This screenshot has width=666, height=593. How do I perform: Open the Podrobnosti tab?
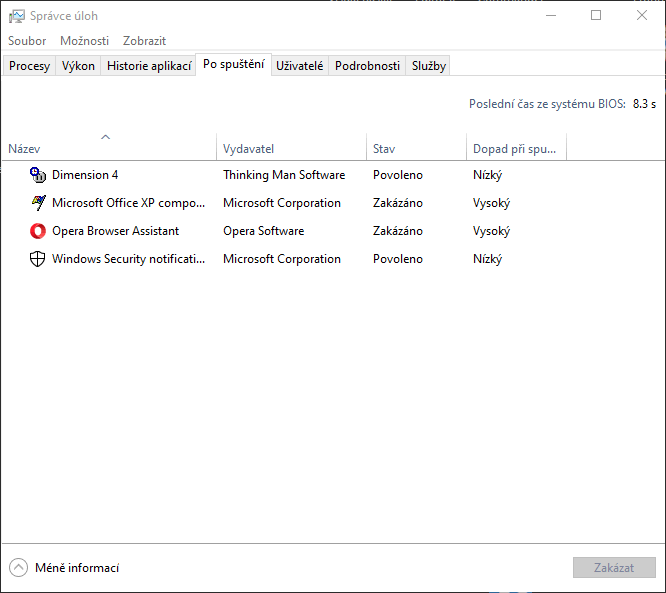(367, 66)
